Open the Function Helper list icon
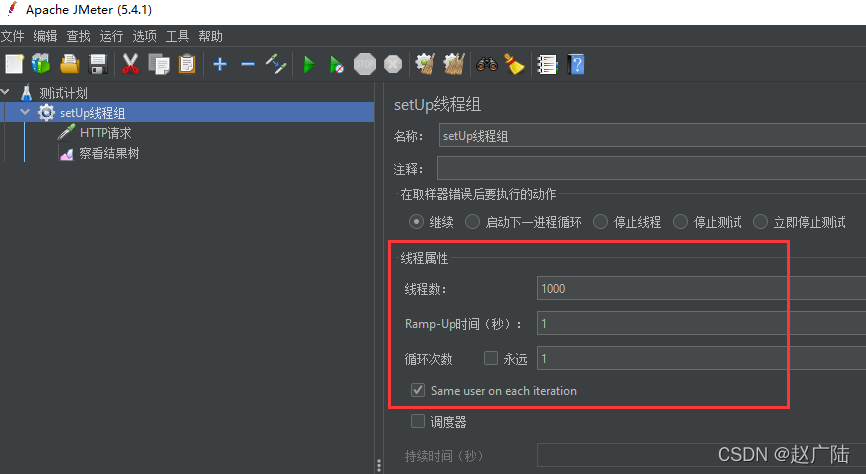Viewport: 866px width, 474px height. pos(547,65)
